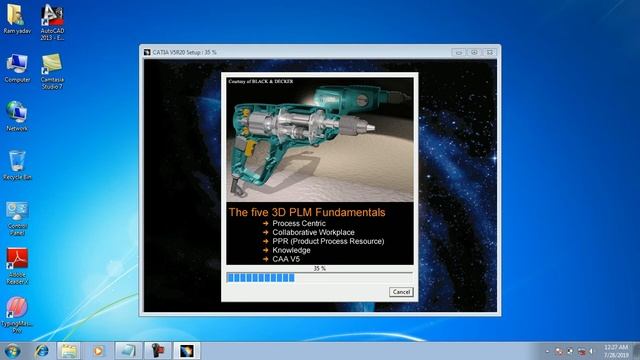Viewport: 640px width, 360px height.
Task: Open Windows Media Player from the taskbar
Action: pyautogui.click(x=98, y=351)
